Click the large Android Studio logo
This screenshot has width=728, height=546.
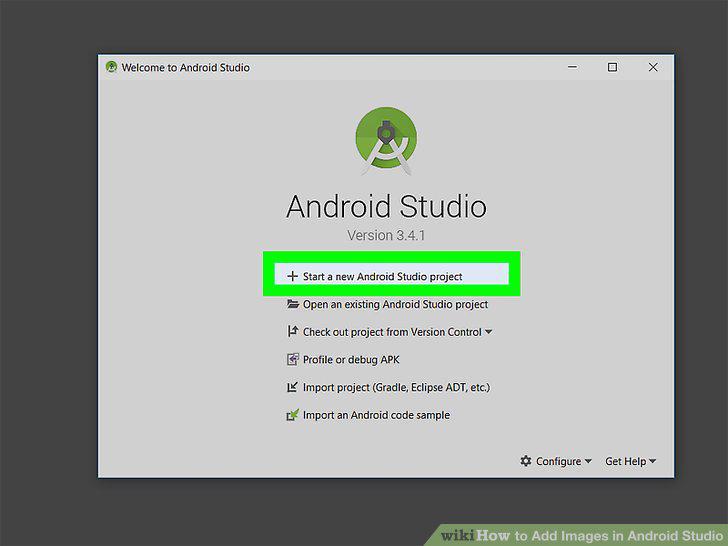tap(386, 141)
